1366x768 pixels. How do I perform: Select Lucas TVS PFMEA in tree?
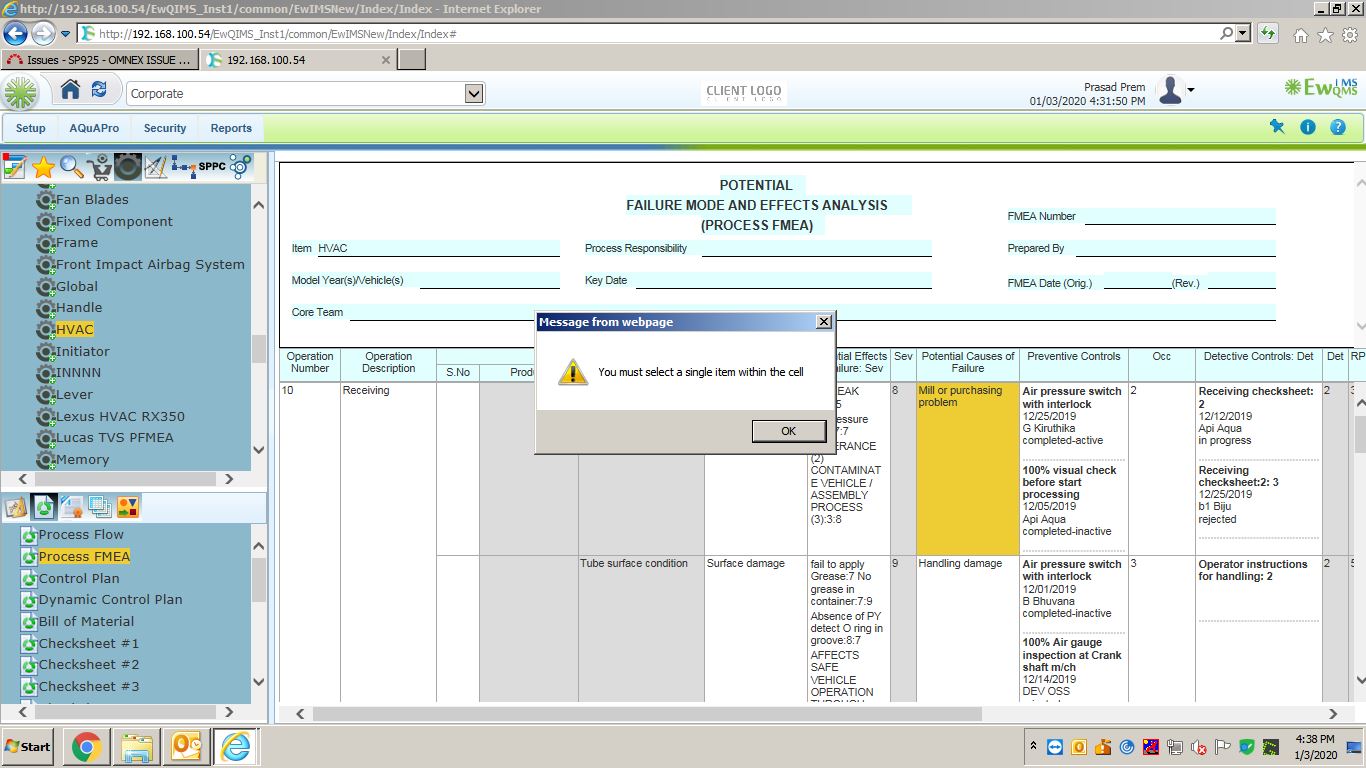pyautogui.click(x=115, y=438)
